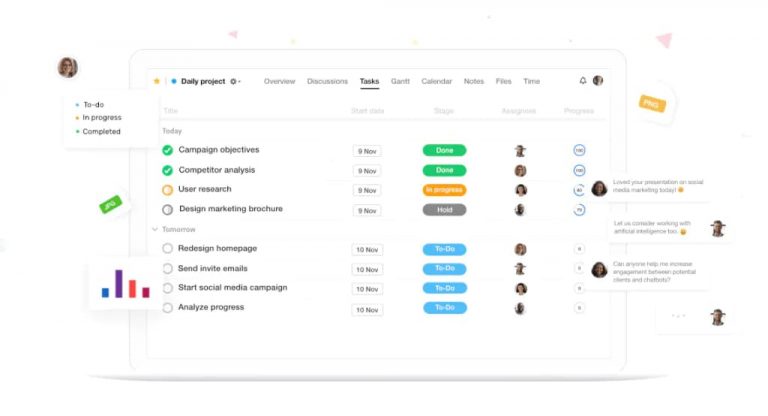This screenshot has height=416, width=768.
Task: Mark Redesign homepage task as complete
Action: click(168, 249)
